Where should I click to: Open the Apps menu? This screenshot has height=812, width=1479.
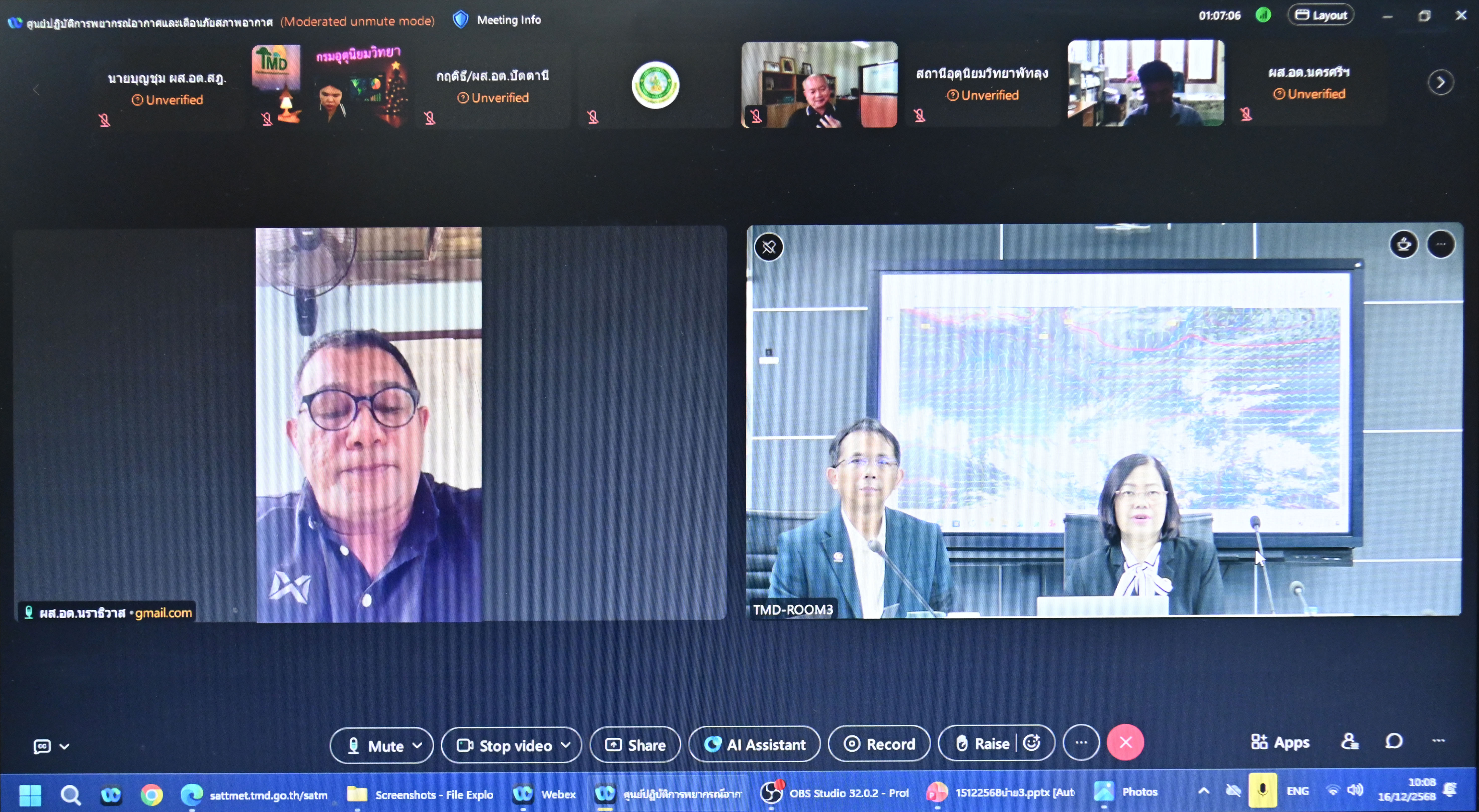tap(1280, 742)
